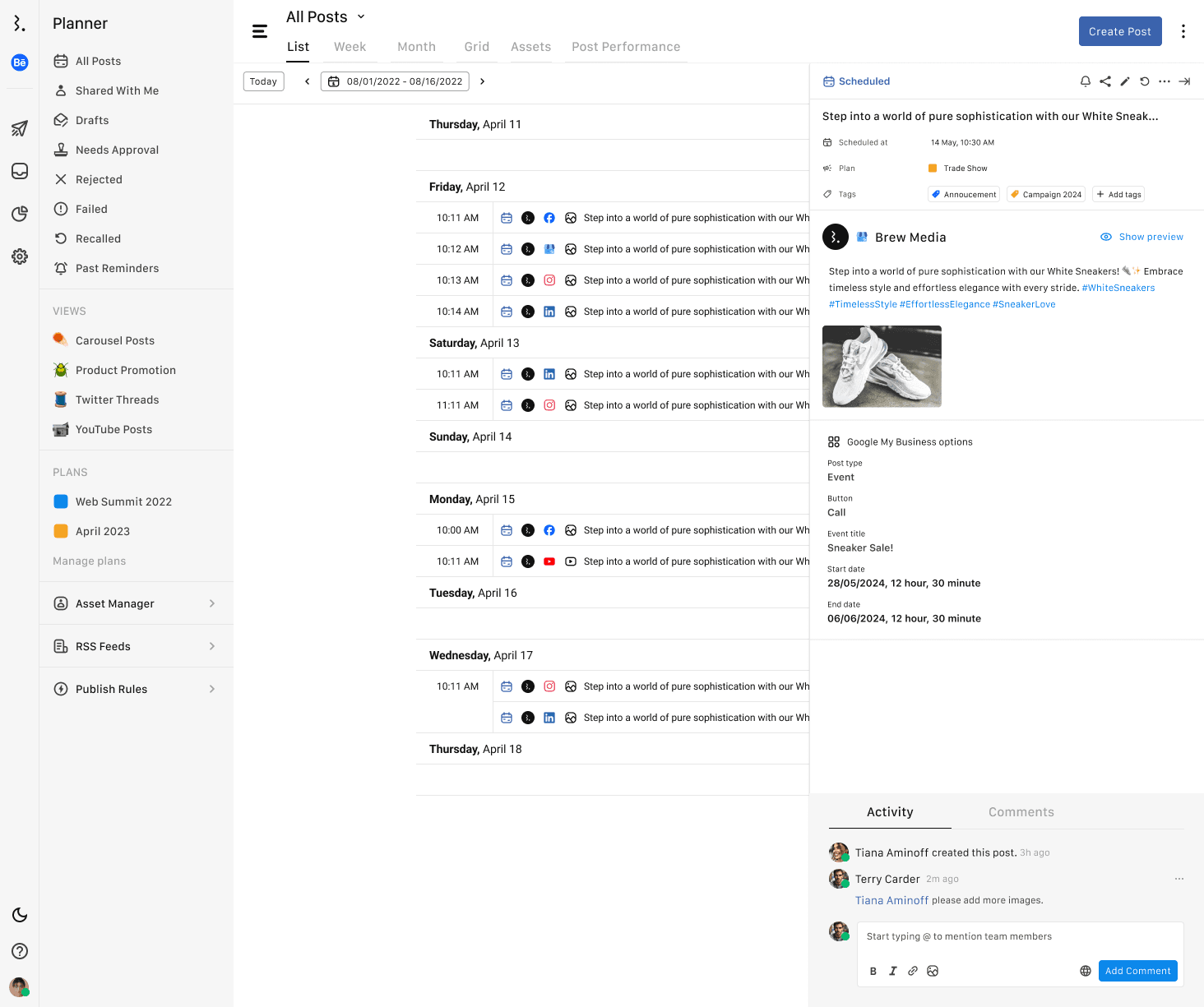Select the Web Summit 2022 blue color swatch
1204x1007 pixels.
[x=61, y=501]
